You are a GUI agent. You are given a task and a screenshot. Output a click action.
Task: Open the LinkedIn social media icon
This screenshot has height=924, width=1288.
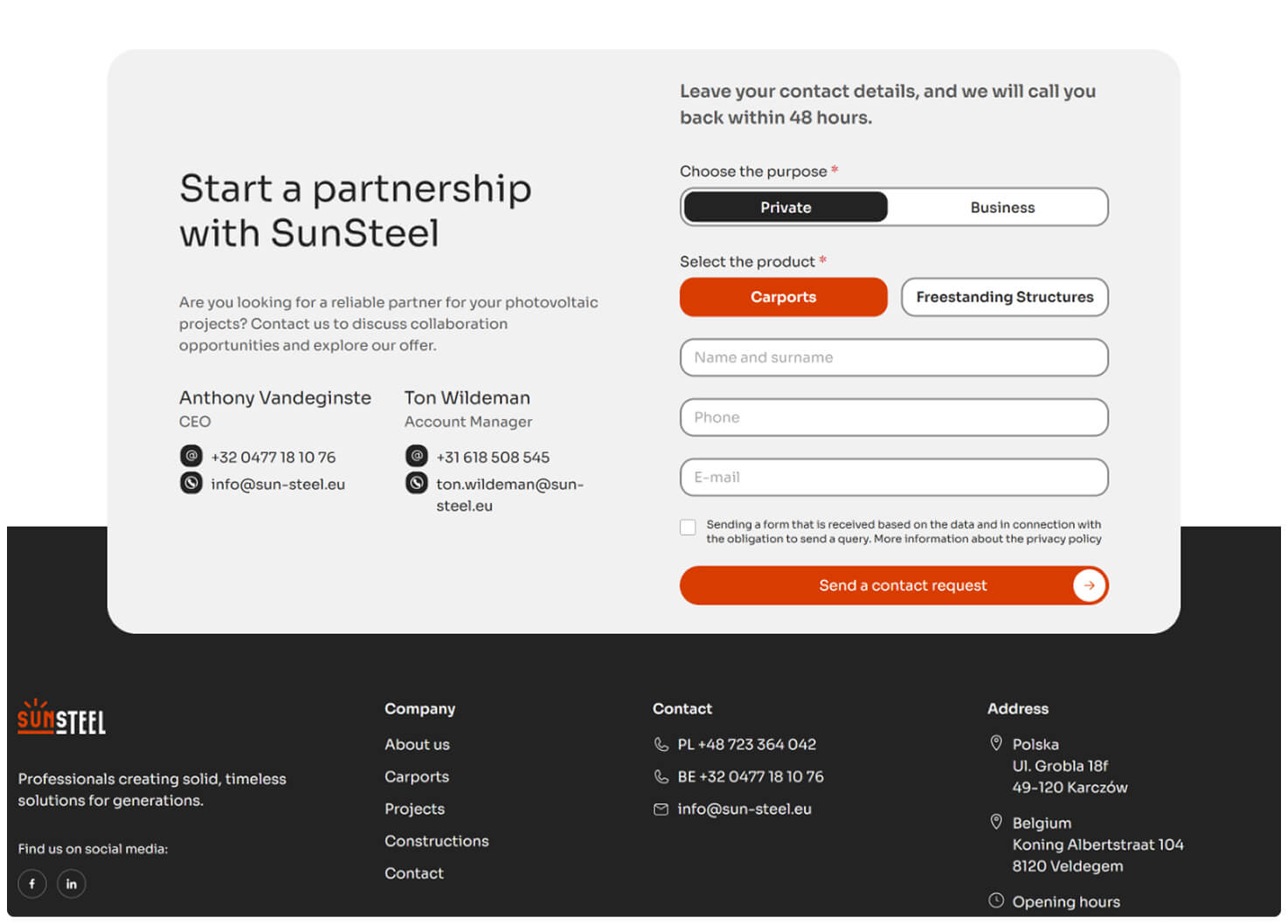pos(72,884)
